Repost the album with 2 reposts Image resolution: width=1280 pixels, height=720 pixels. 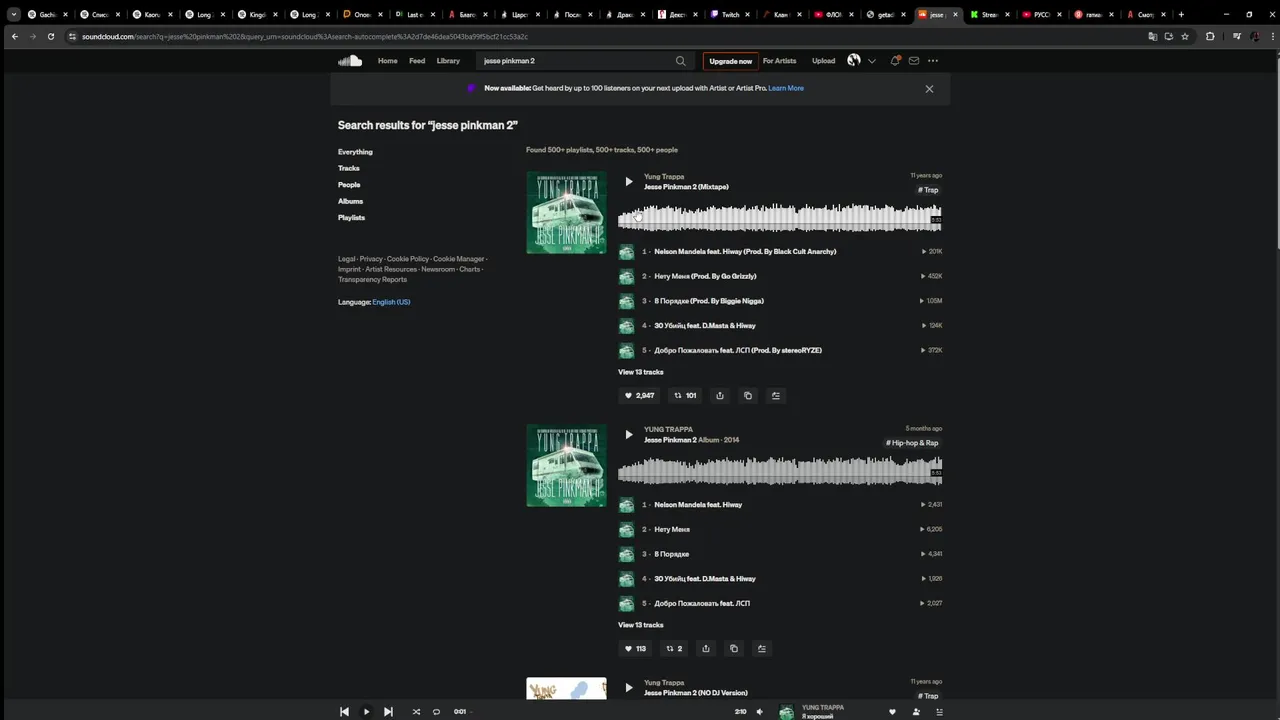click(674, 649)
